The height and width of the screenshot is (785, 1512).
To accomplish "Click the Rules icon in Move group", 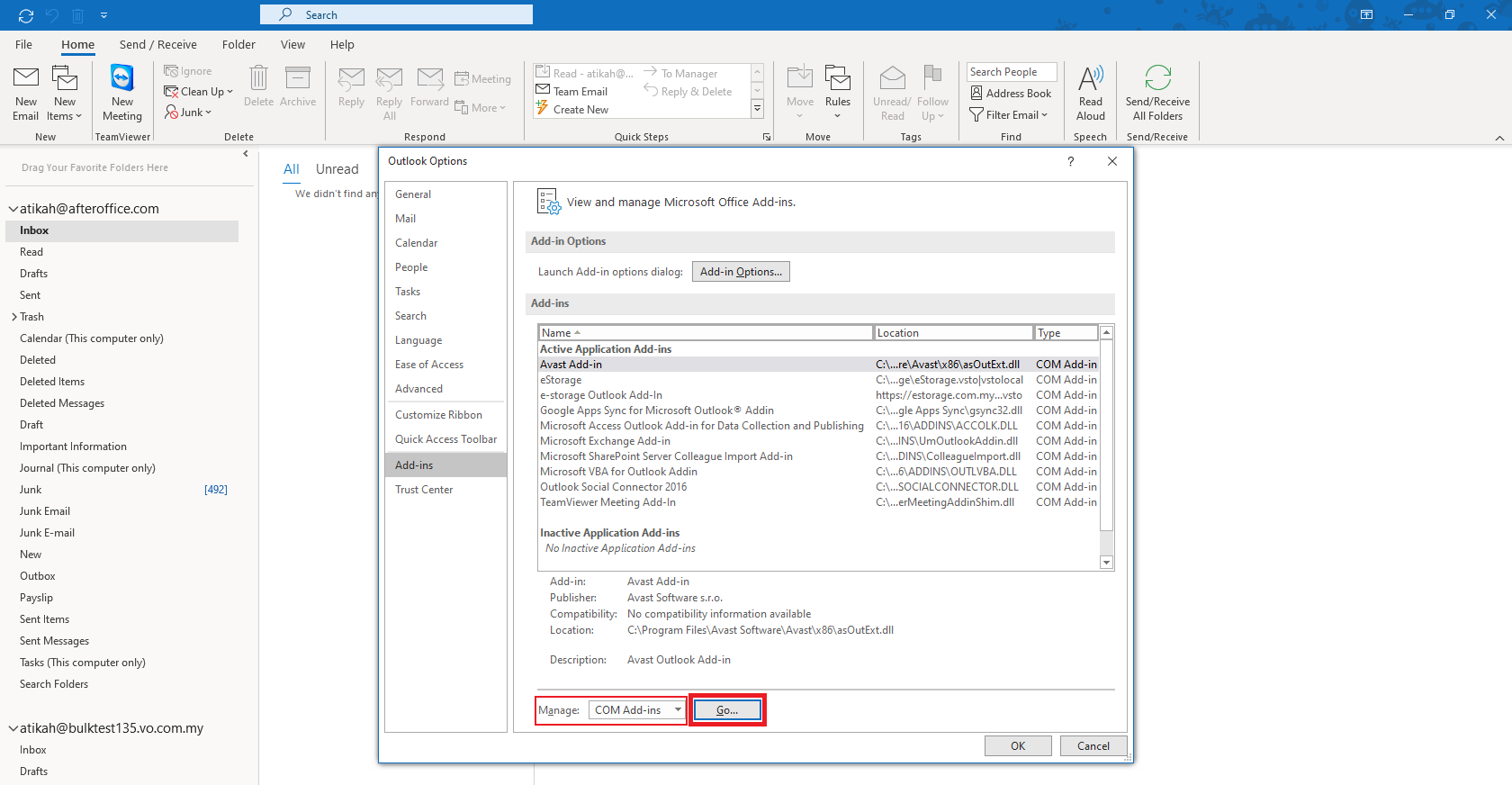I will pyautogui.click(x=837, y=80).
